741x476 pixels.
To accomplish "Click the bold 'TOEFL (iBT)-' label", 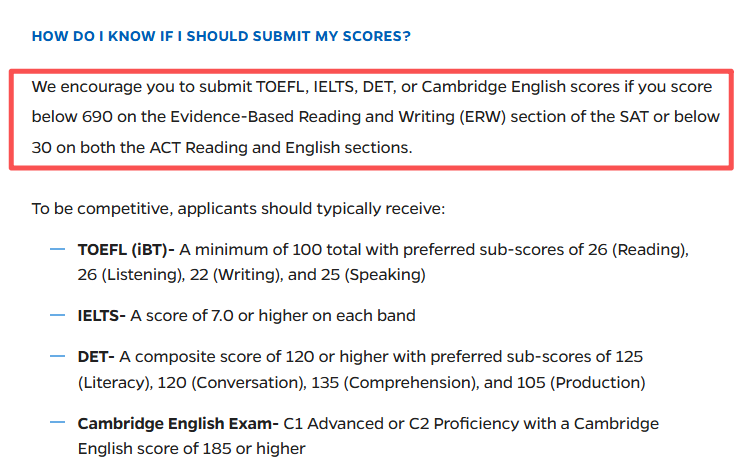I will 126,250.
